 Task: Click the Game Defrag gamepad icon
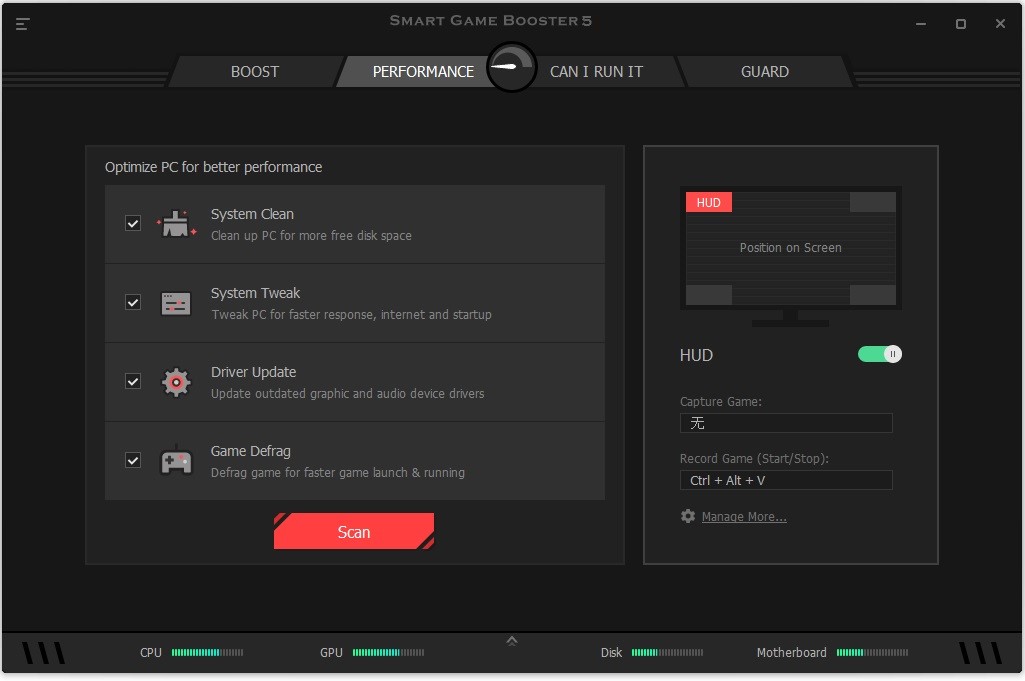(x=176, y=460)
